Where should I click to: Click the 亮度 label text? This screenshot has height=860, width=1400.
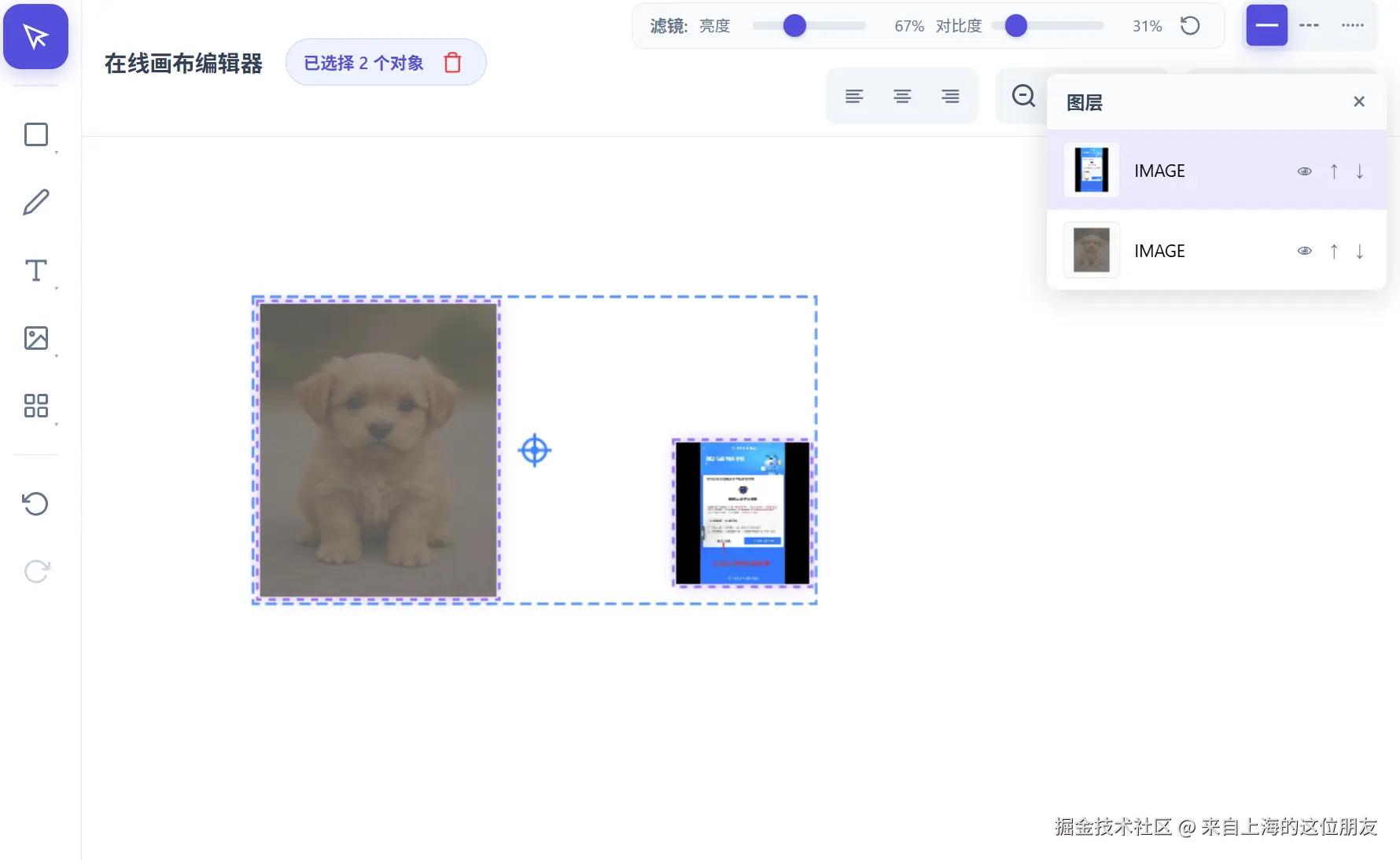click(x=715, y=26)
